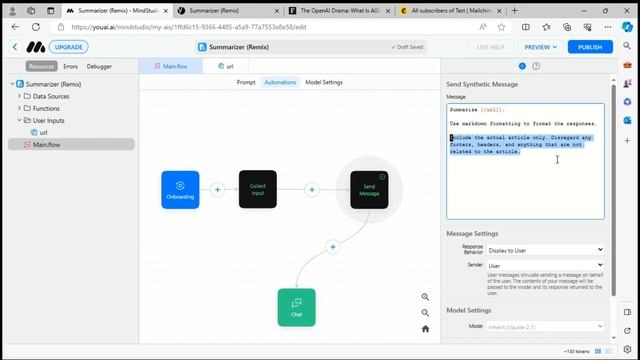Select the green Chat node
The height and width of the screenshot is (360, 640).
296,307
